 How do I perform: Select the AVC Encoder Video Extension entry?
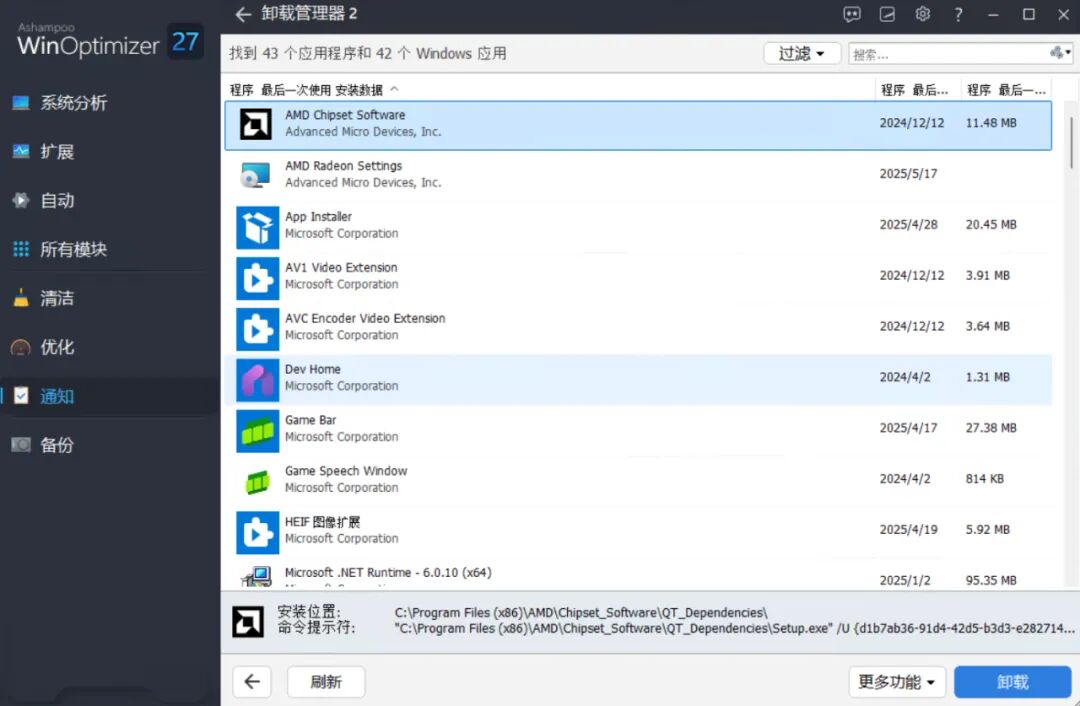(638, 328)
